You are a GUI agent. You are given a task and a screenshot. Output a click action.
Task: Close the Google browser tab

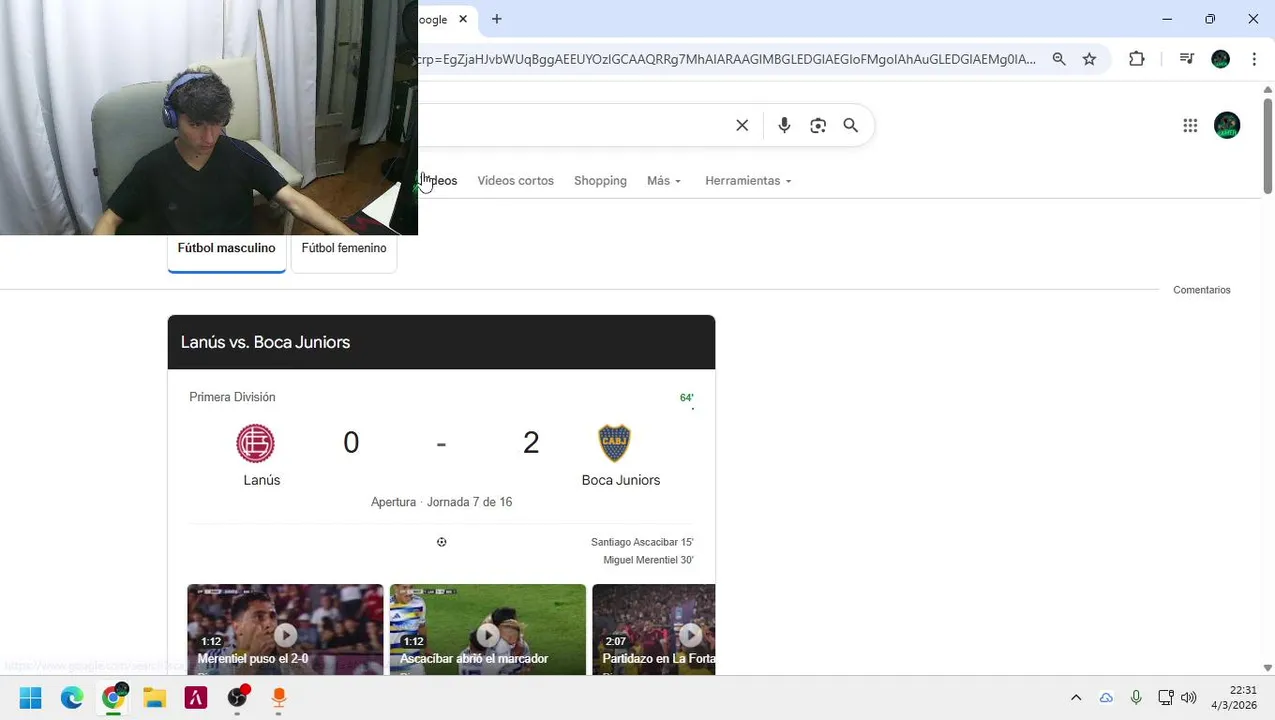pyautogui.click(x=463, y=19)
